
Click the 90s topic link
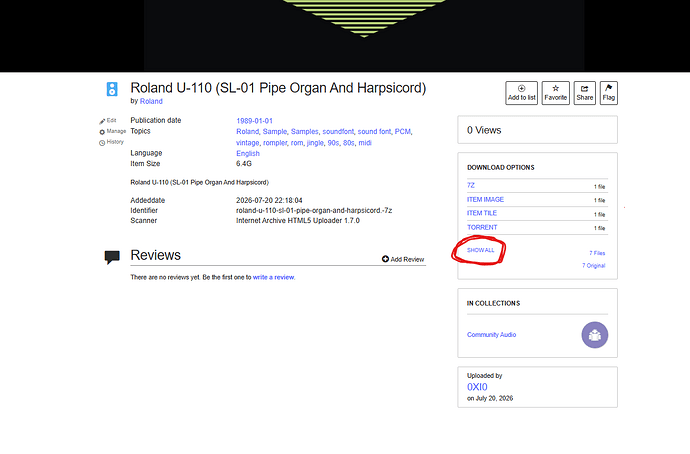[333, 143]
